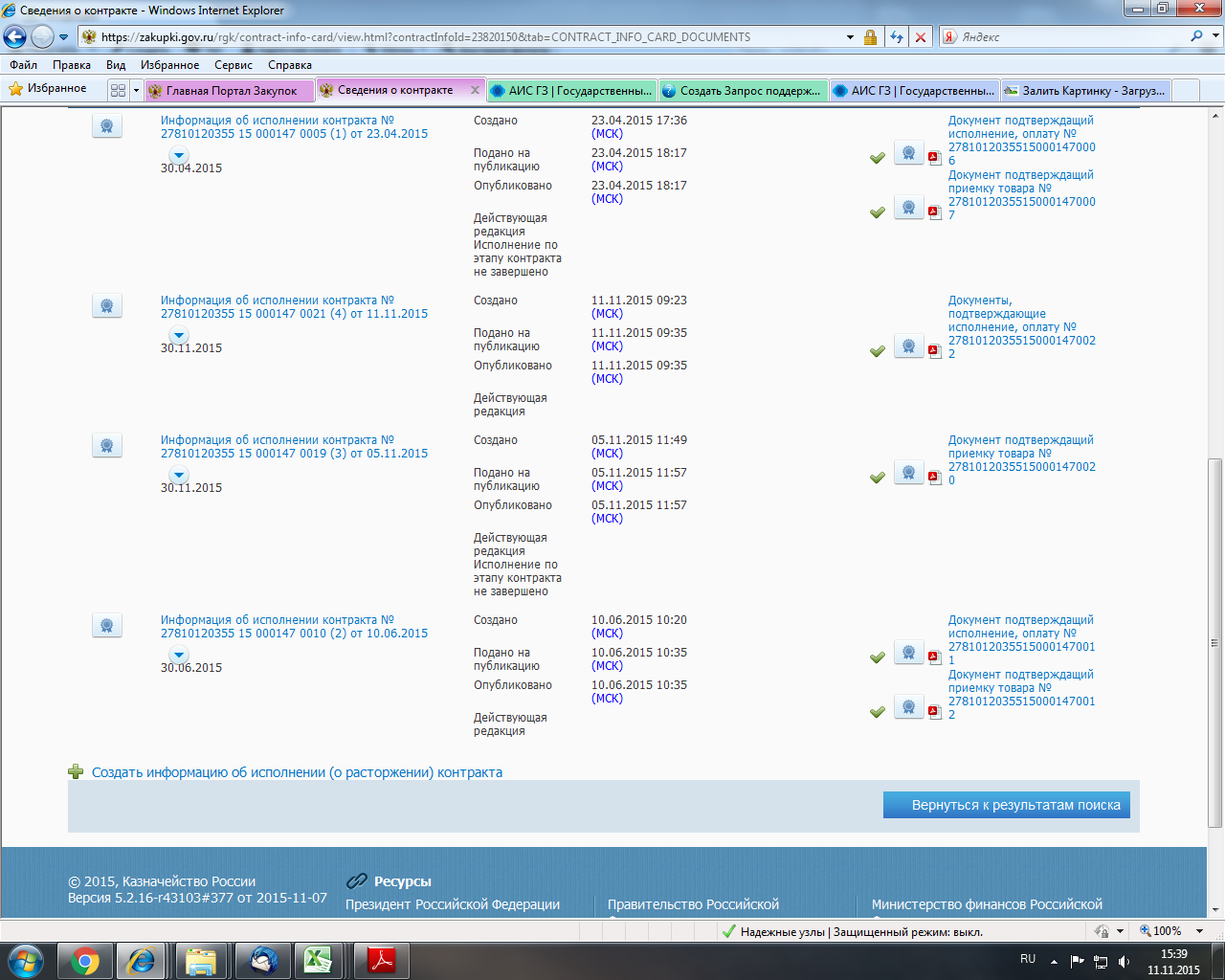Screen dimensions: 1225x980
Task: Switch to Главная Портал Закупок tab
Action: 229,90
